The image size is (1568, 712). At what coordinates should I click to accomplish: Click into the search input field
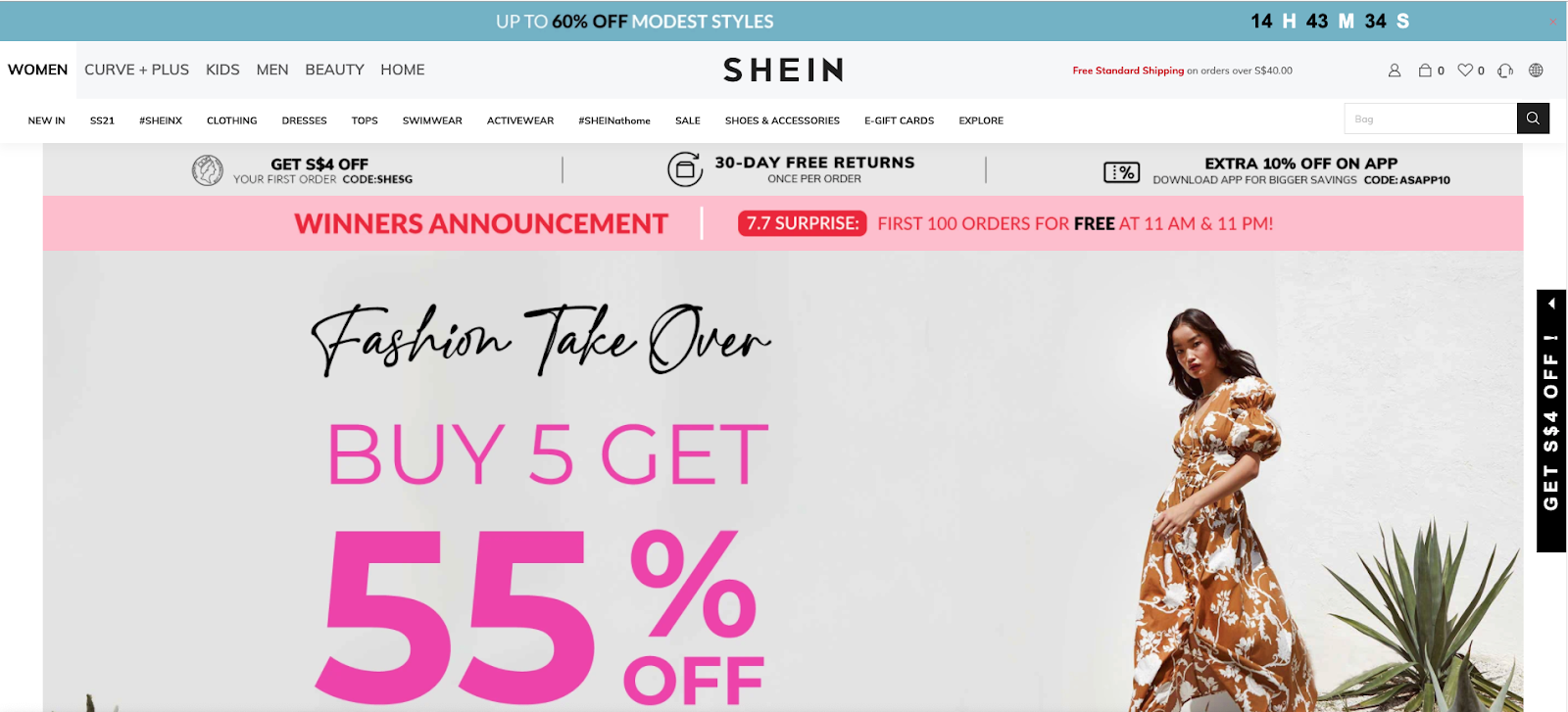coord(1431,119)
